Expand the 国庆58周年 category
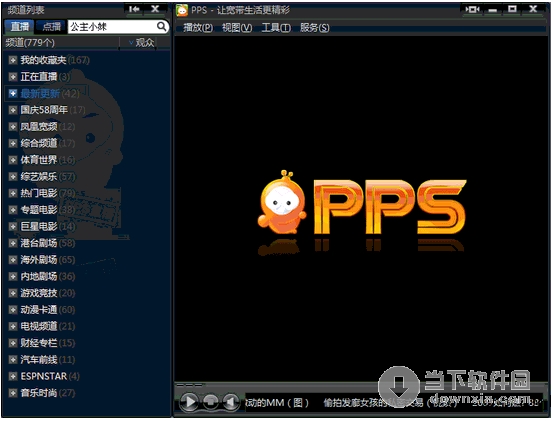This screenshot has height=421, width=554. 13,110
